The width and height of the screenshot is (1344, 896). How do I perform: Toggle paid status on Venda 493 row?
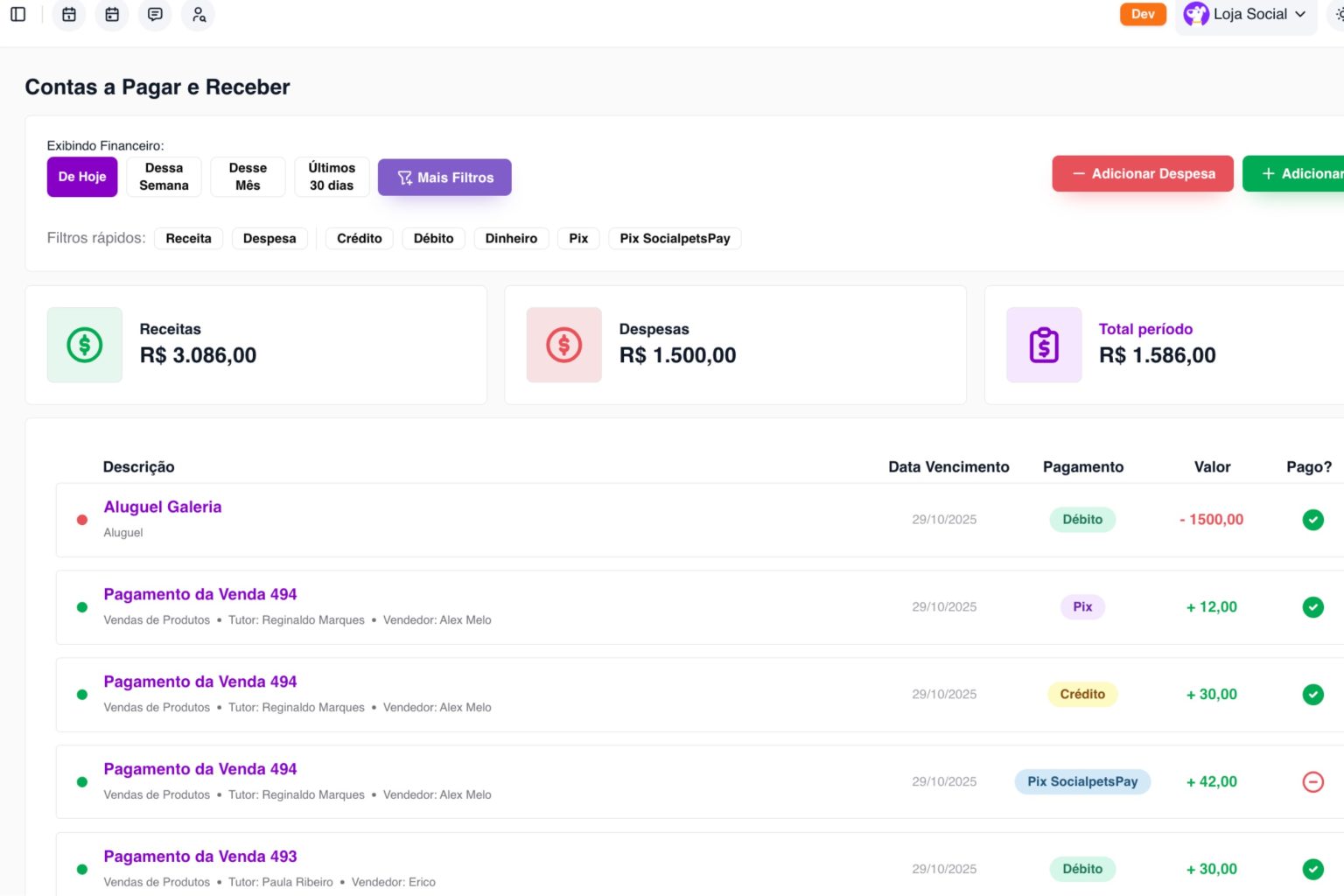pos(1312,869)
